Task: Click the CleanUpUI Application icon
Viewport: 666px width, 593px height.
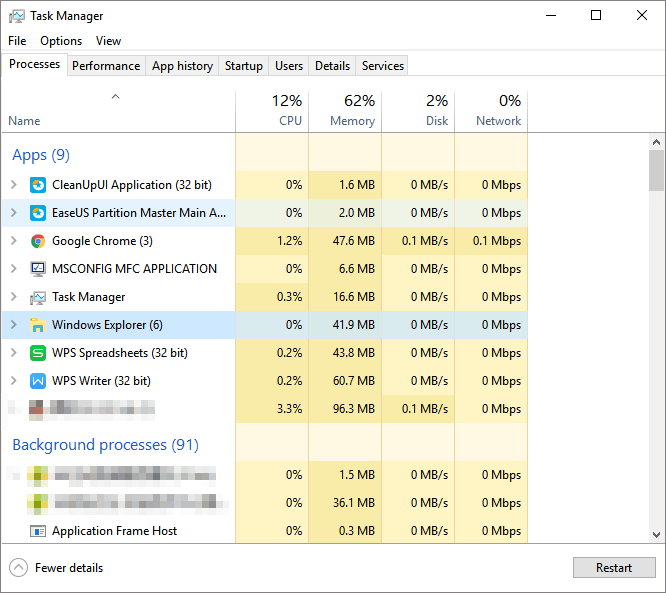Action: pos(38,185)
